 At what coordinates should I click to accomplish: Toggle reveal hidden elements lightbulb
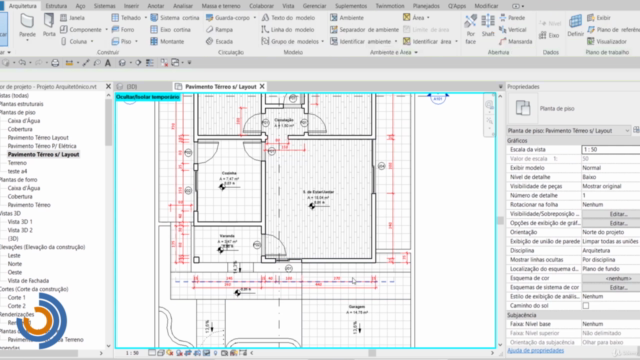pos(216,353)
